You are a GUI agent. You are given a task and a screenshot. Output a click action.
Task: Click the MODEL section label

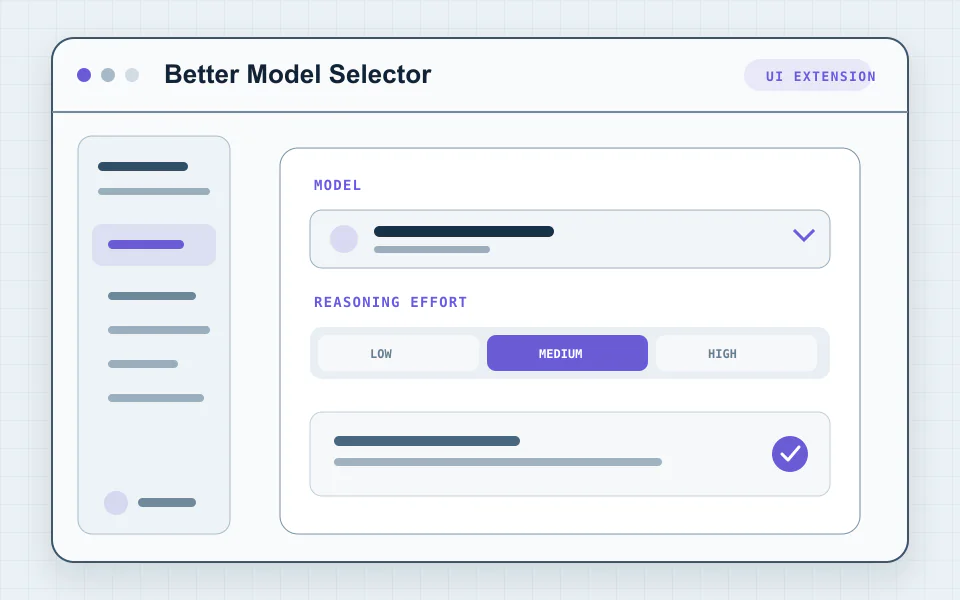[x=337, y=185]
